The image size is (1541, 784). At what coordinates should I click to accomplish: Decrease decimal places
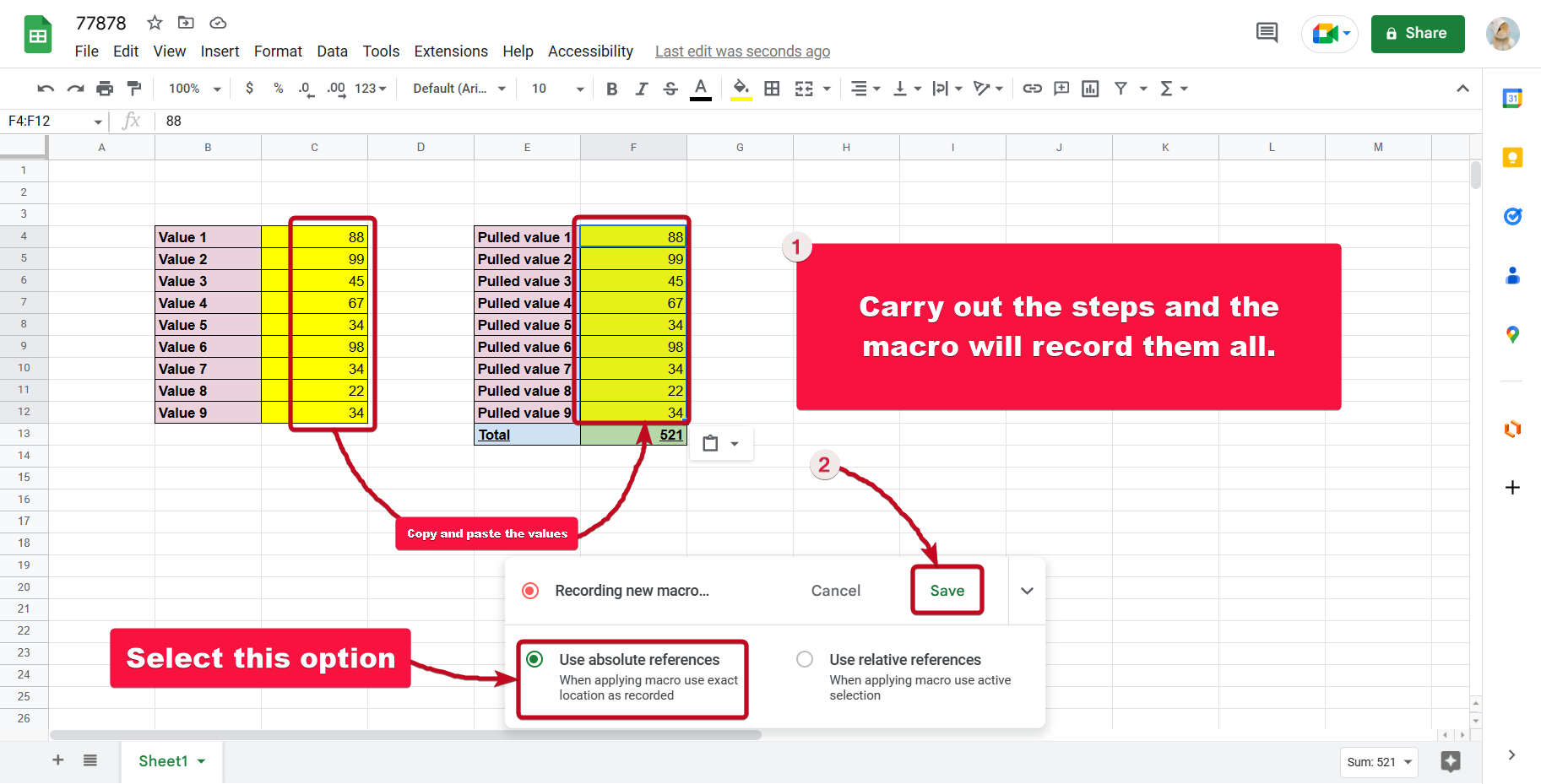pos(305,88)
